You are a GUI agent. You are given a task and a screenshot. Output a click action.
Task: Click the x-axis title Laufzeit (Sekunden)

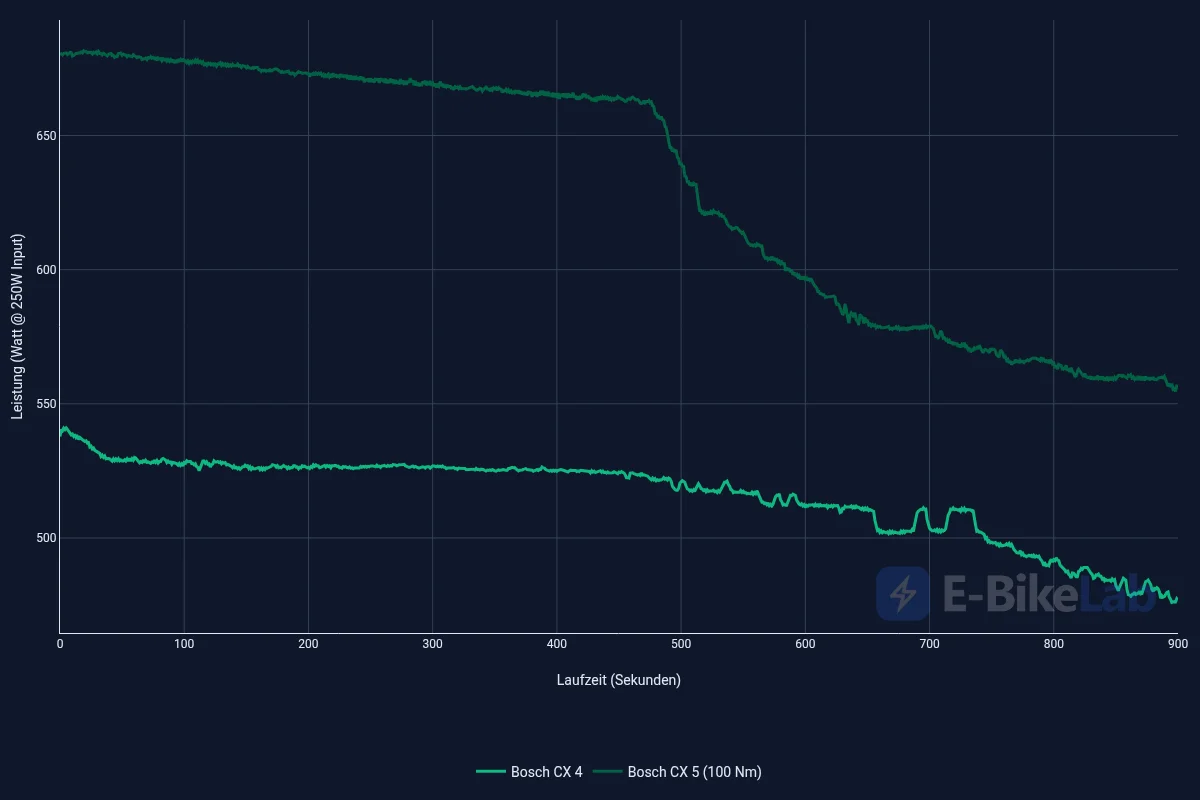619,680
